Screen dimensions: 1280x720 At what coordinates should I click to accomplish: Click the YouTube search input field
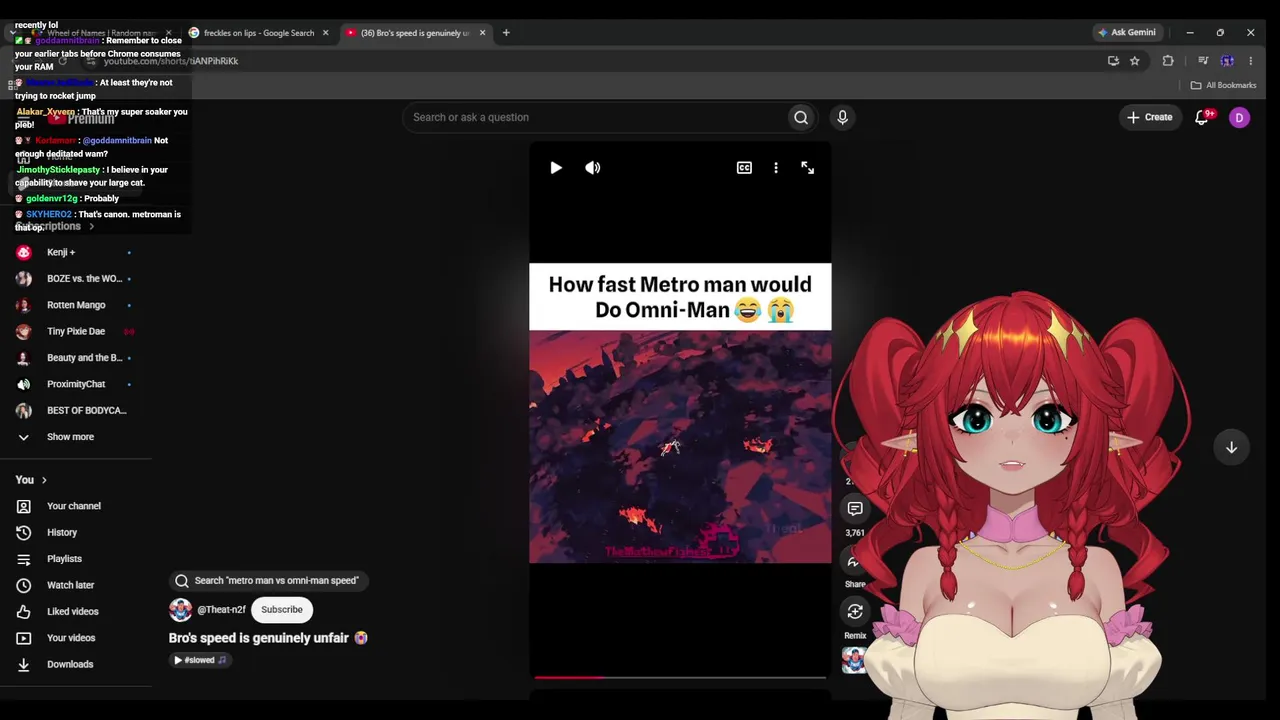pos(594,118)
